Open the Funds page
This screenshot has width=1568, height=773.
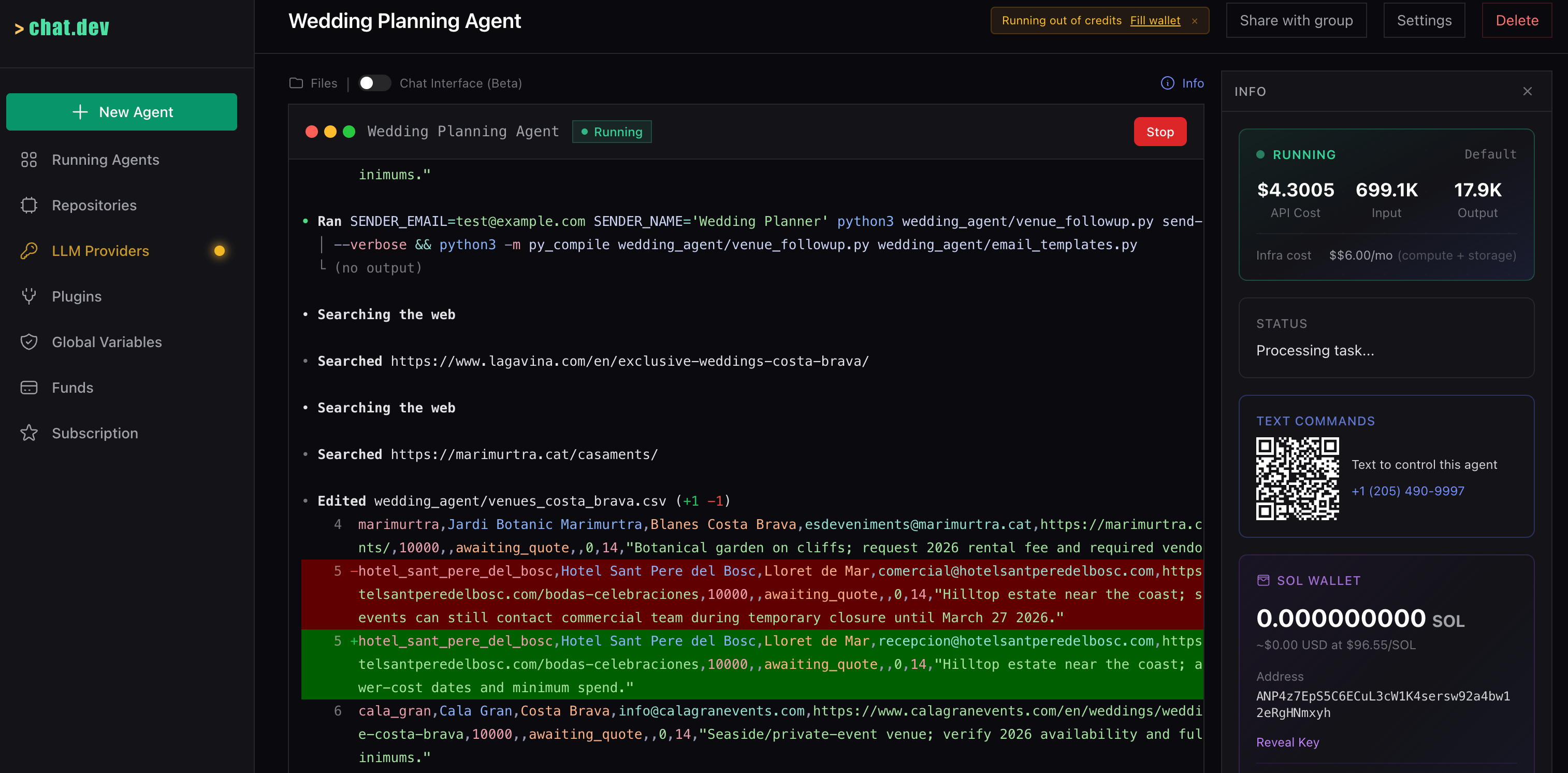click(x=72, y=388)
